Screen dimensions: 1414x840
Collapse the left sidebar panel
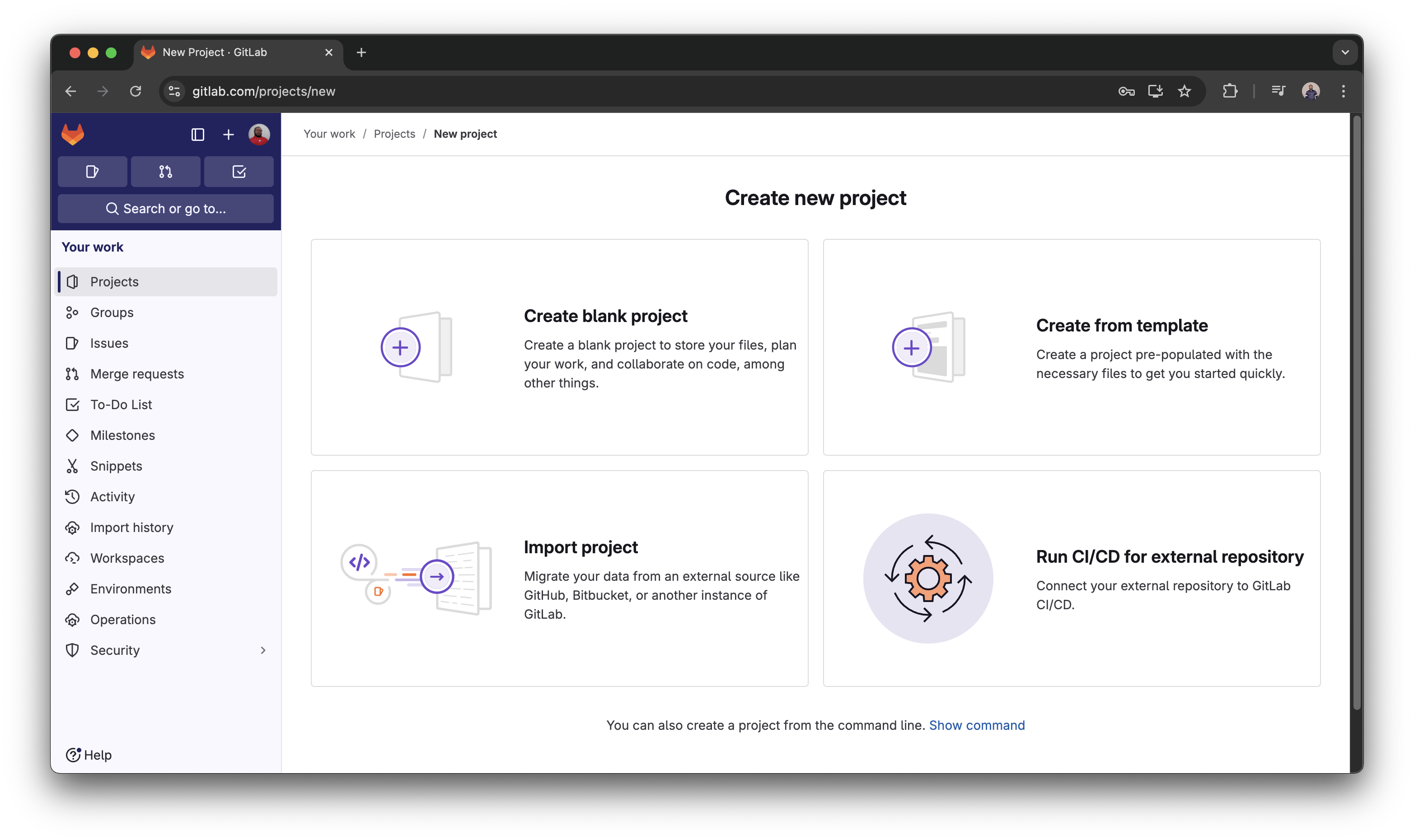[197, 135]
